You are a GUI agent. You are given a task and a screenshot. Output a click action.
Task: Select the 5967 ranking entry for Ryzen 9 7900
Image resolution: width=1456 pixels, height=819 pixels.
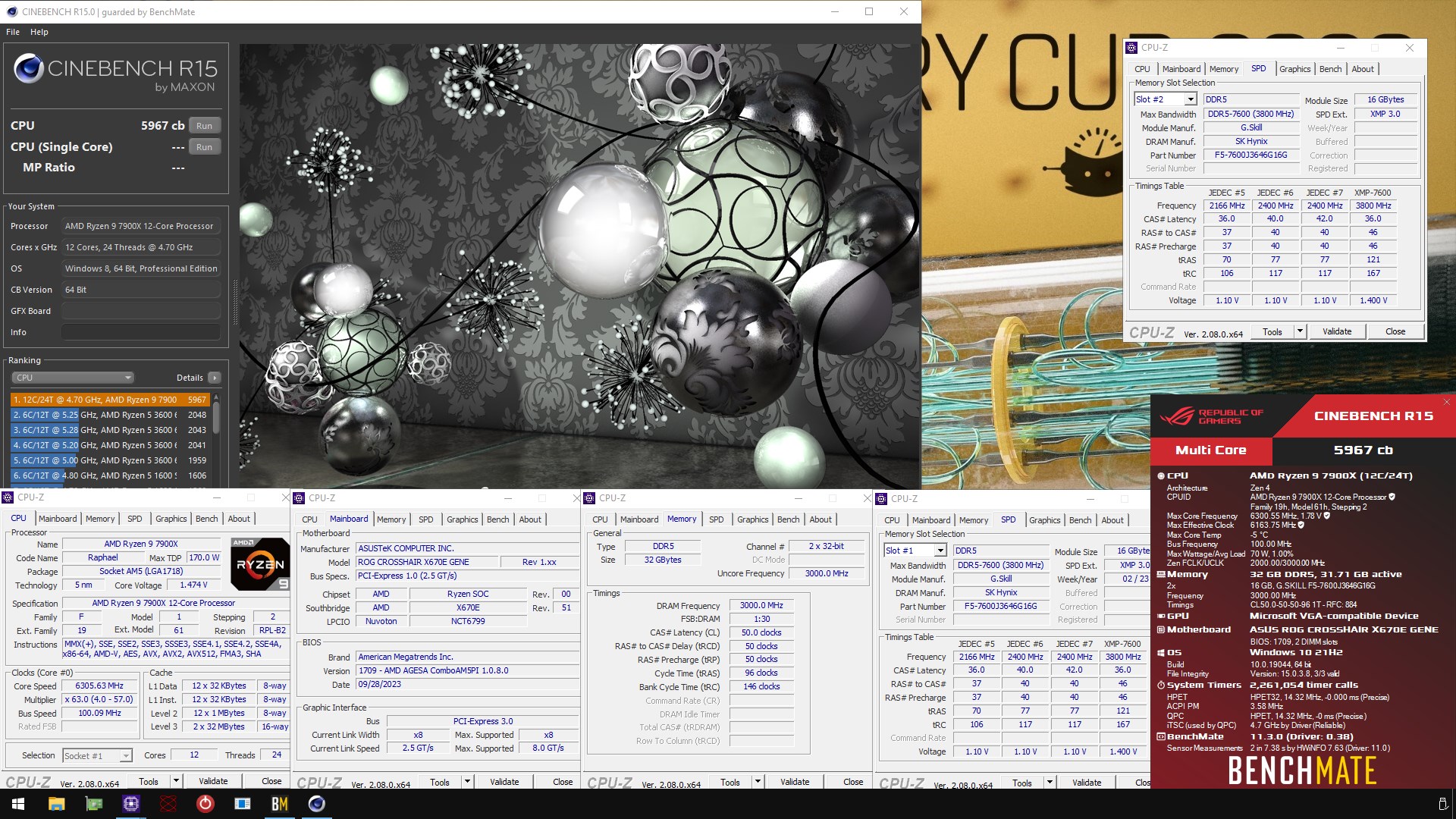click(109, 400)
